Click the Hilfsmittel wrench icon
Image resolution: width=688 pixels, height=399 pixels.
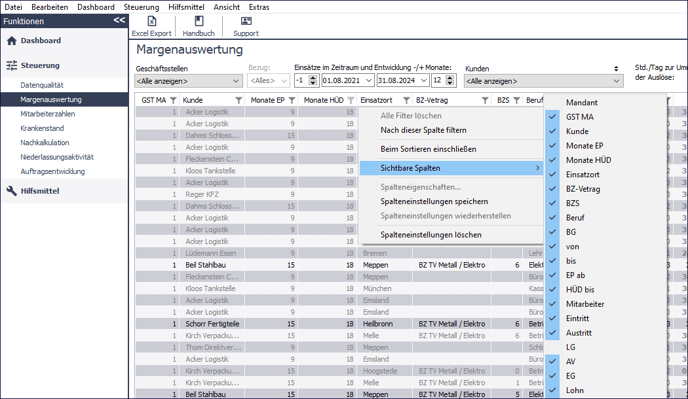pos(12,191)
